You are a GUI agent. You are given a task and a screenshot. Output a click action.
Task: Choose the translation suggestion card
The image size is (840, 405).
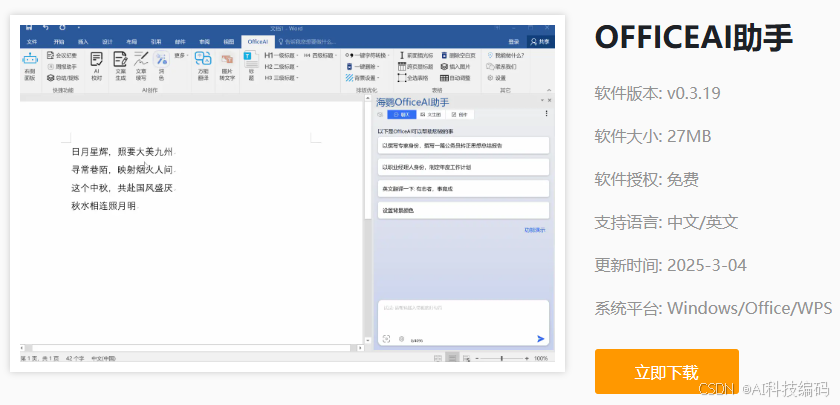463,189
